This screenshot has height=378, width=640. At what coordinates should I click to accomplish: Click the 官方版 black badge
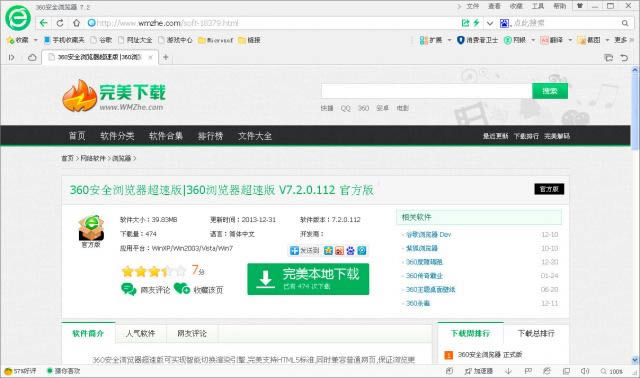pyautogui.click(x=549, y=189)
